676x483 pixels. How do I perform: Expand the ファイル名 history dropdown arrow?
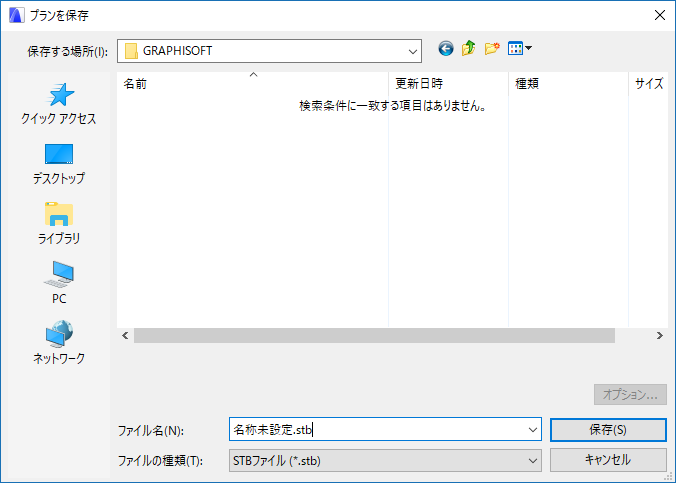pyautogui.click(x=532, y=430)
